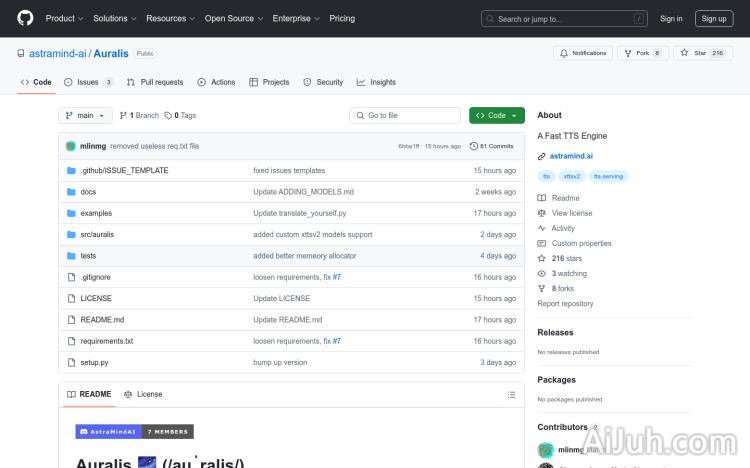Viewport: 750px width, 468px height.
Task: Open the setup.py file
Action: coord(94,362)
